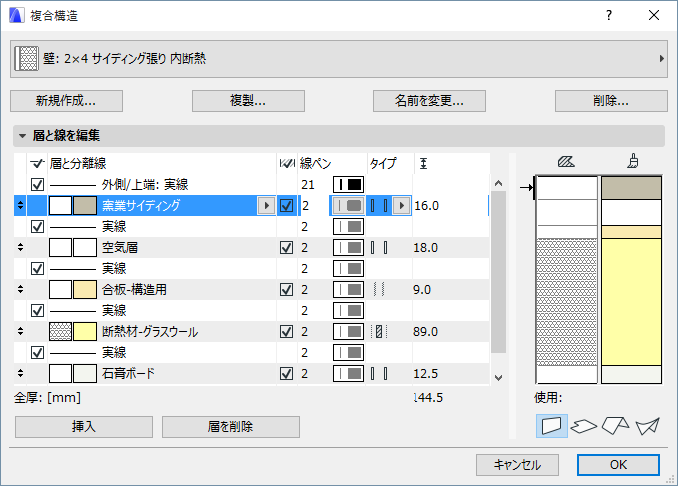Click the ArchiCAD logo in title bar
Image resolution: width=678 pixels, height=486 pixels.
click(x=16, y=16)
